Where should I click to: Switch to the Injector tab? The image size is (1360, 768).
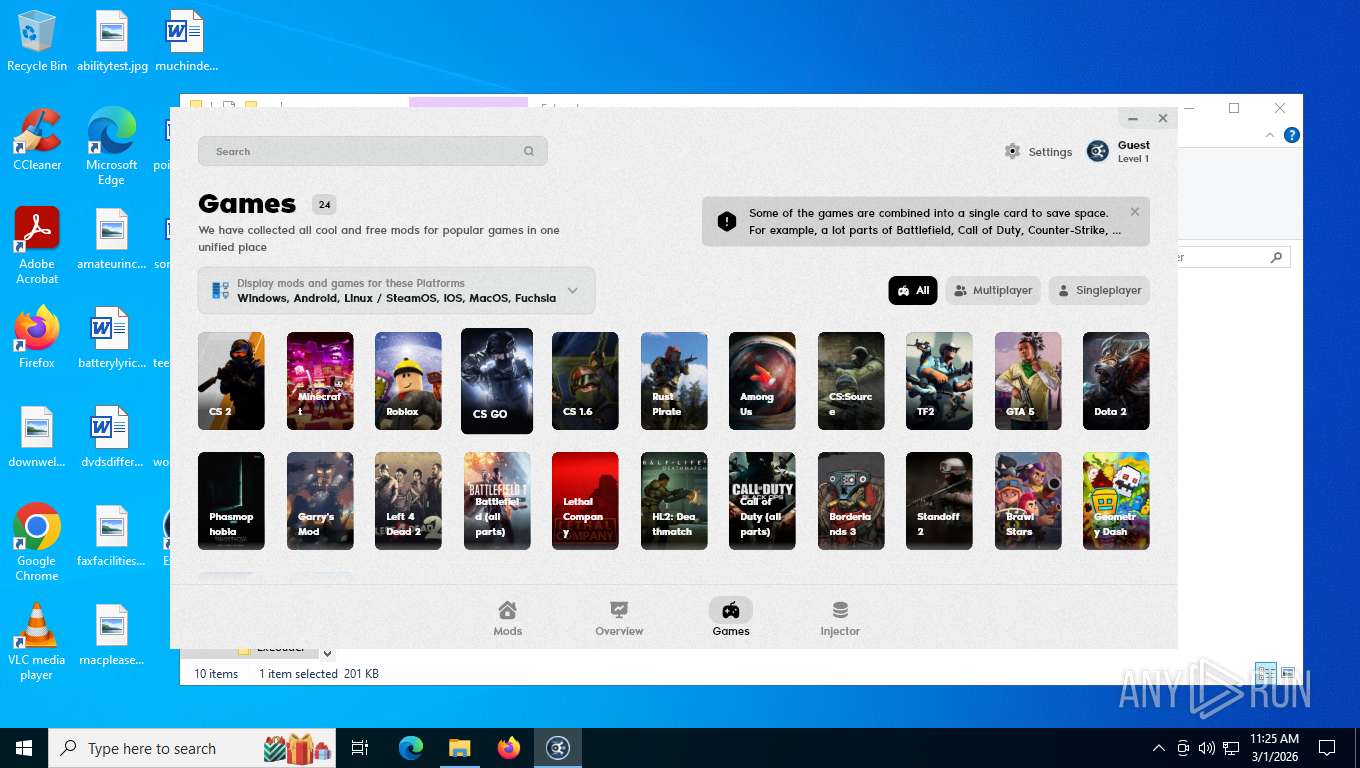(x=840, y=618)
